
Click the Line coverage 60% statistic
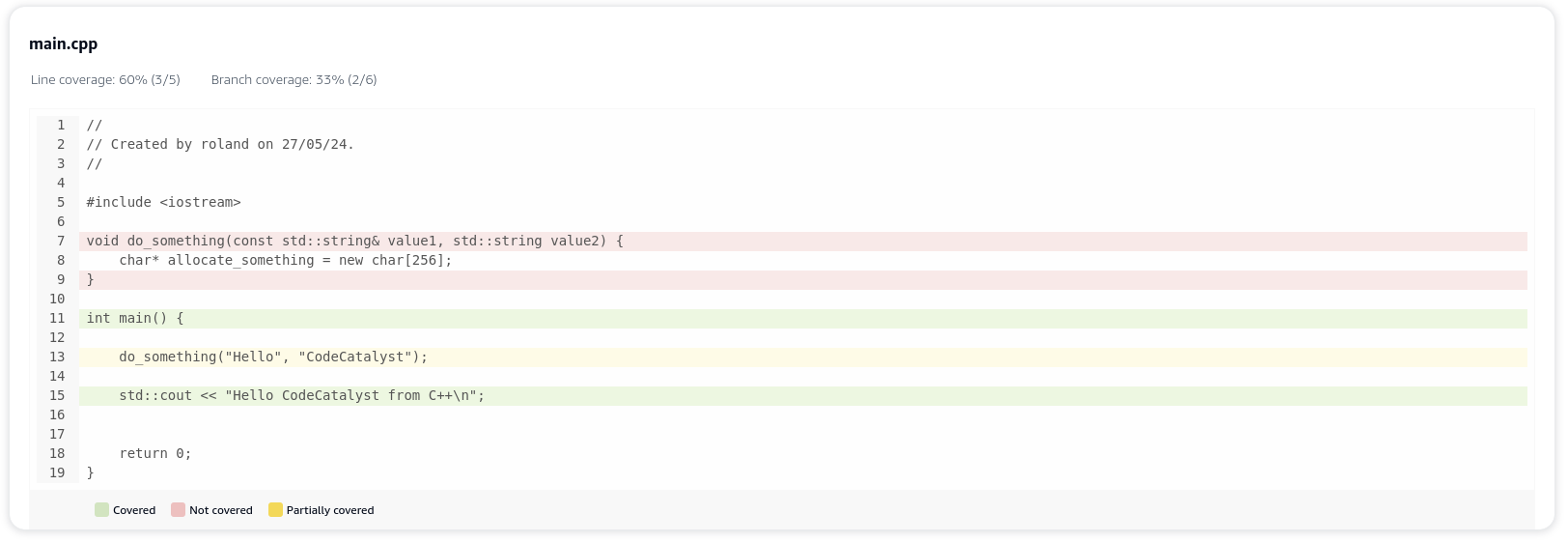pyautogui.click(x=105, y=80)
